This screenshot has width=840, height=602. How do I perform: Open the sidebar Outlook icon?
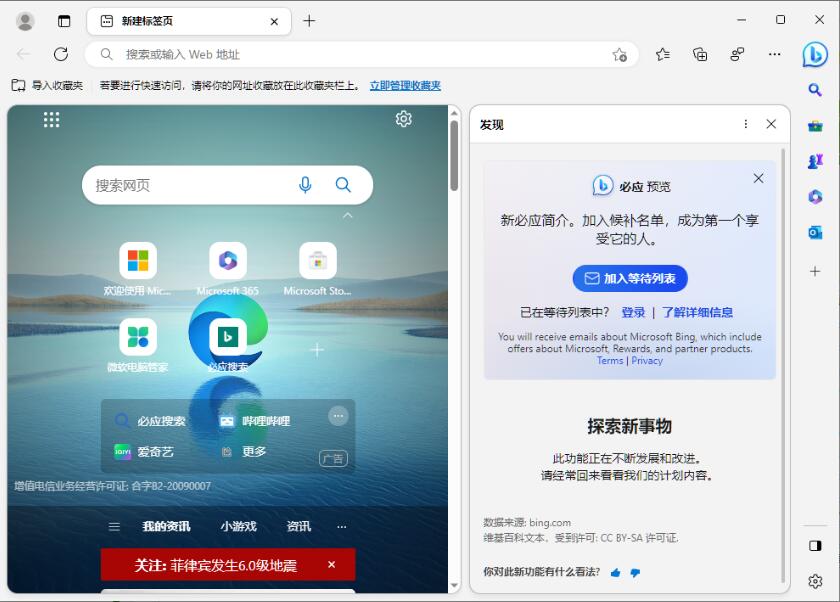click(815, 232)
